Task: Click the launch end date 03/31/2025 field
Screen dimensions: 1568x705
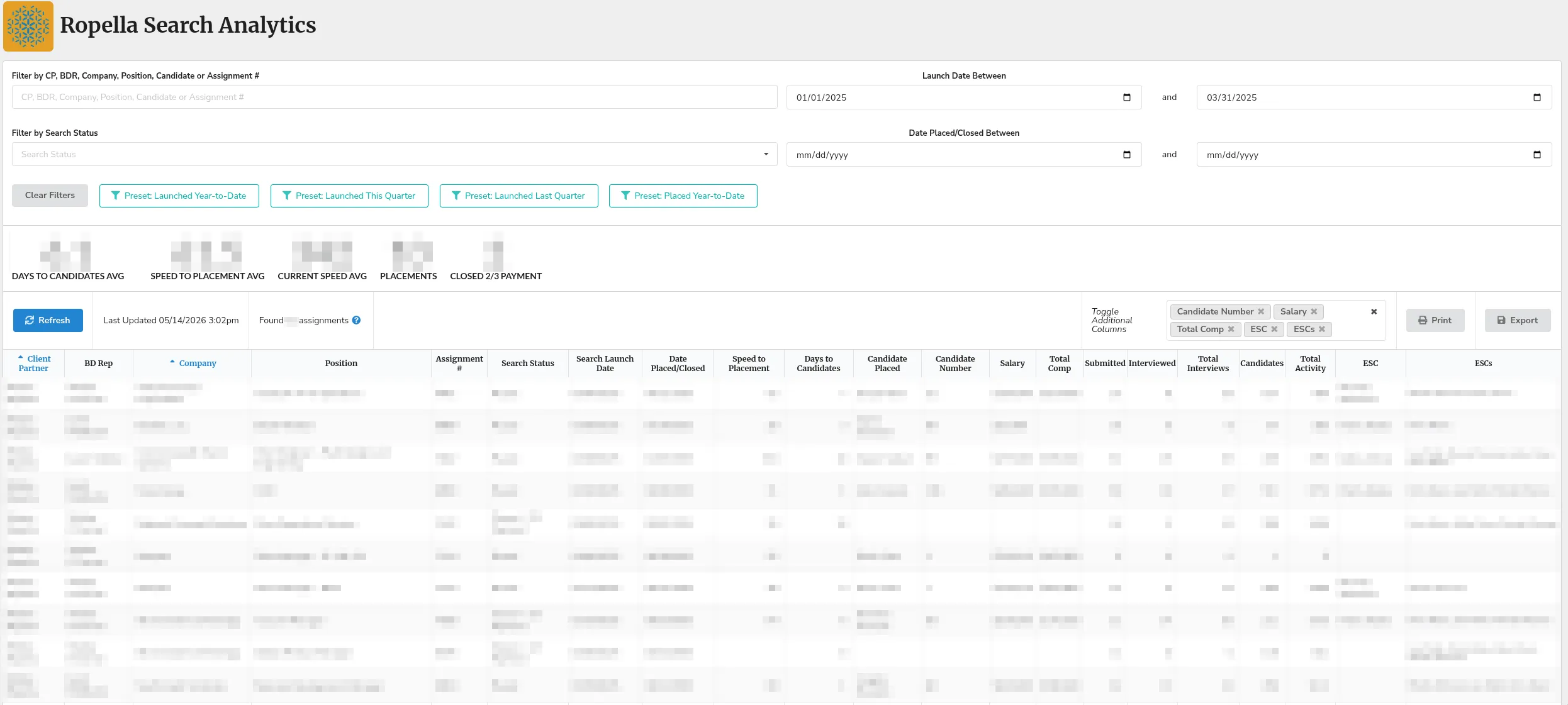Action: [x=1374, y=97]
